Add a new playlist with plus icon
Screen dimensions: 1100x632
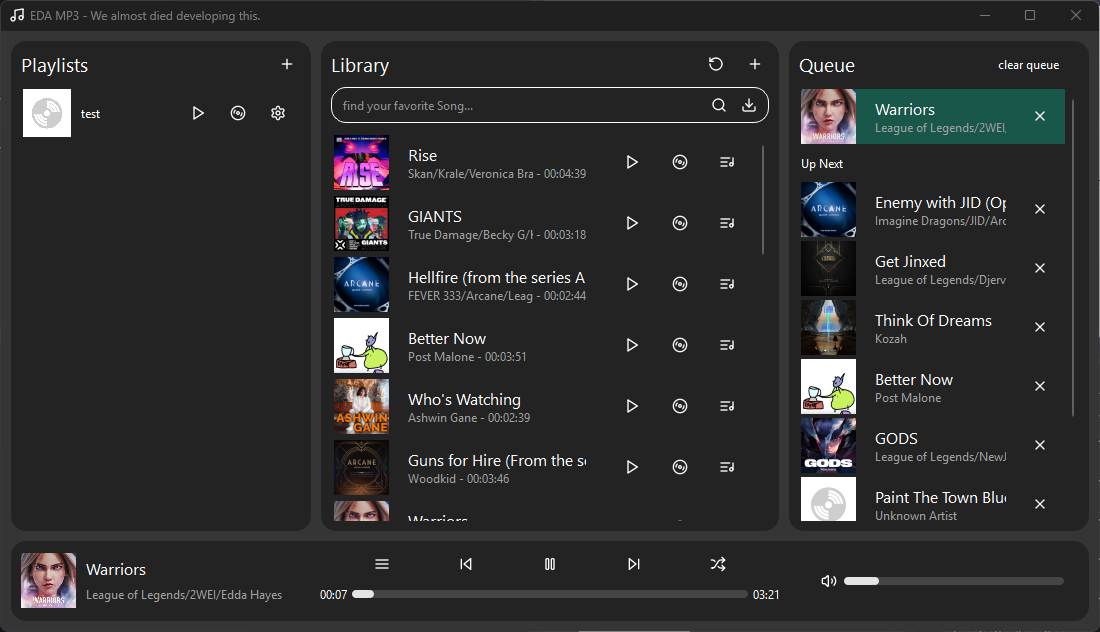point(287,64)
